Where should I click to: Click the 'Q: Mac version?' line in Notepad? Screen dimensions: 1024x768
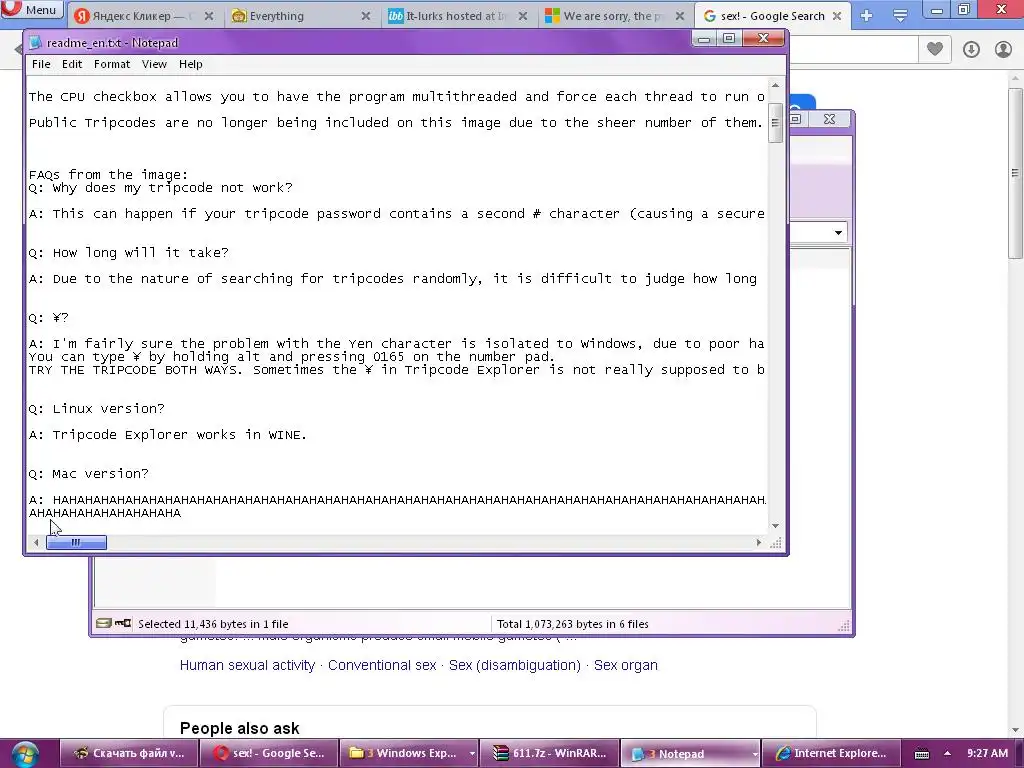(x=89, y=473)
